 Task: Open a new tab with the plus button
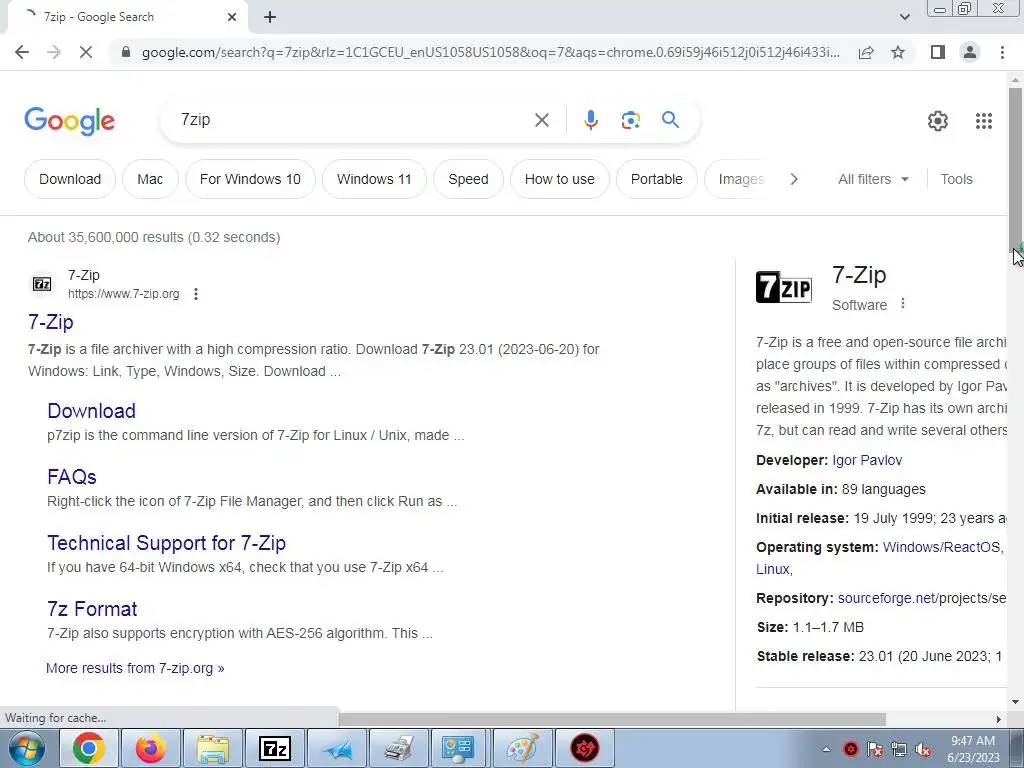[270, 17]
